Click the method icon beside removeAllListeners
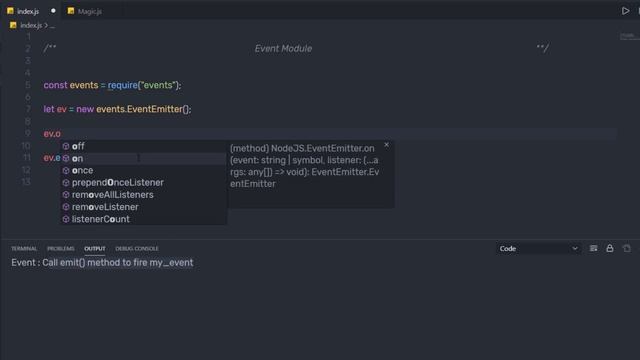The height and width of the screenshot is (360, 640). click(66, 195)
